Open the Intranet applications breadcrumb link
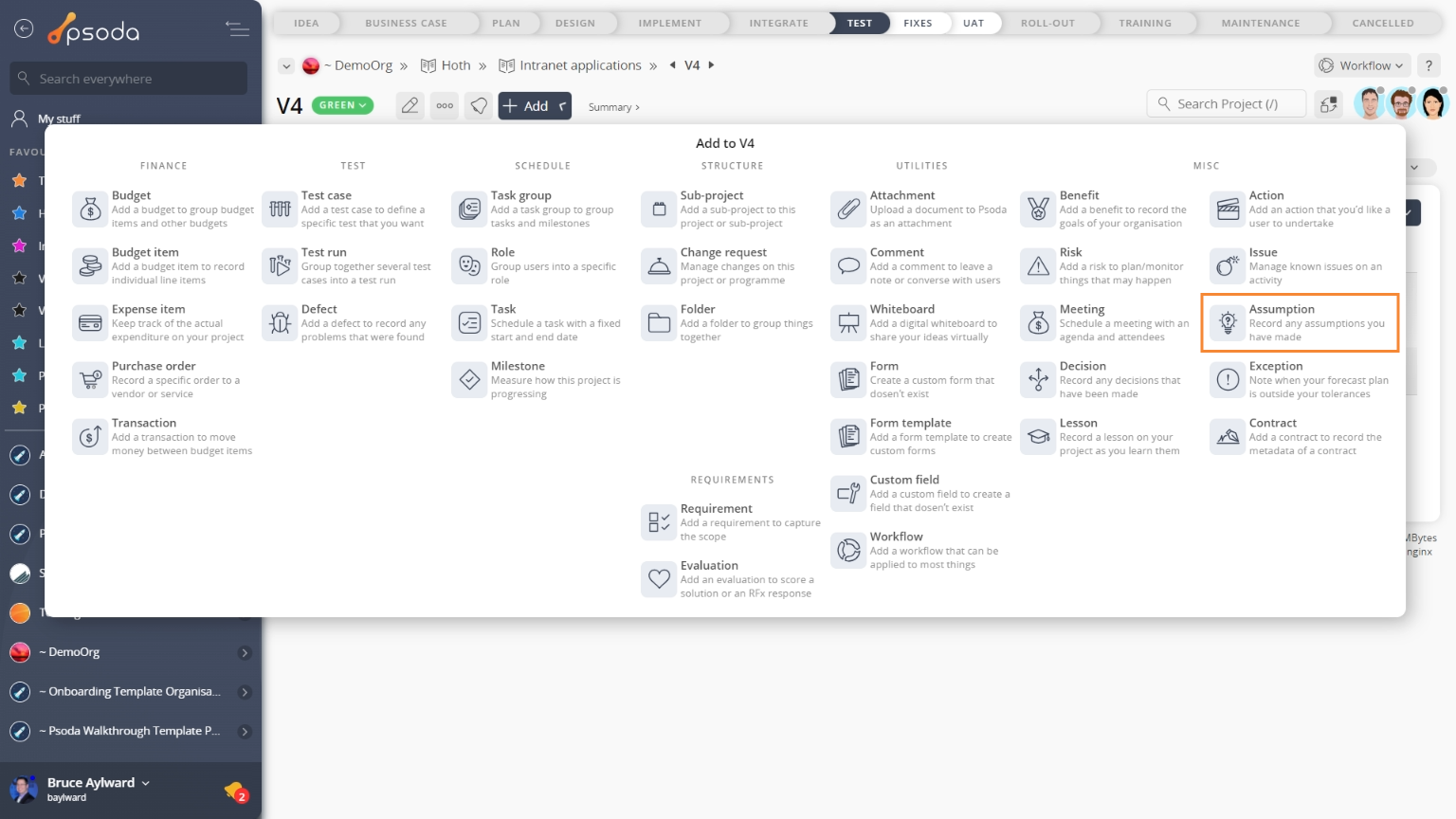The width and height of the screenshot is (1456, 819). click(x=580, y=65)
